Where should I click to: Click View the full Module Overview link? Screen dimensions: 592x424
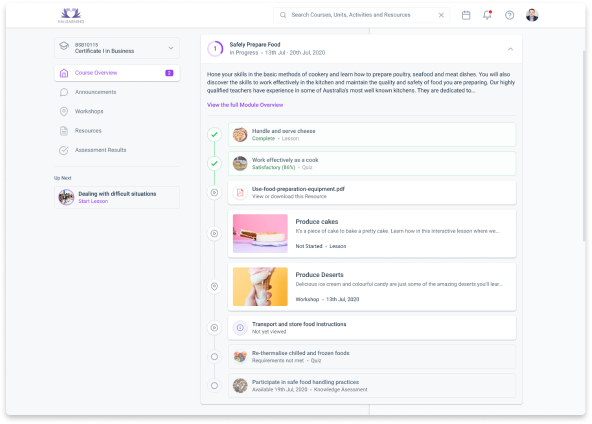(x=245, y=105)
